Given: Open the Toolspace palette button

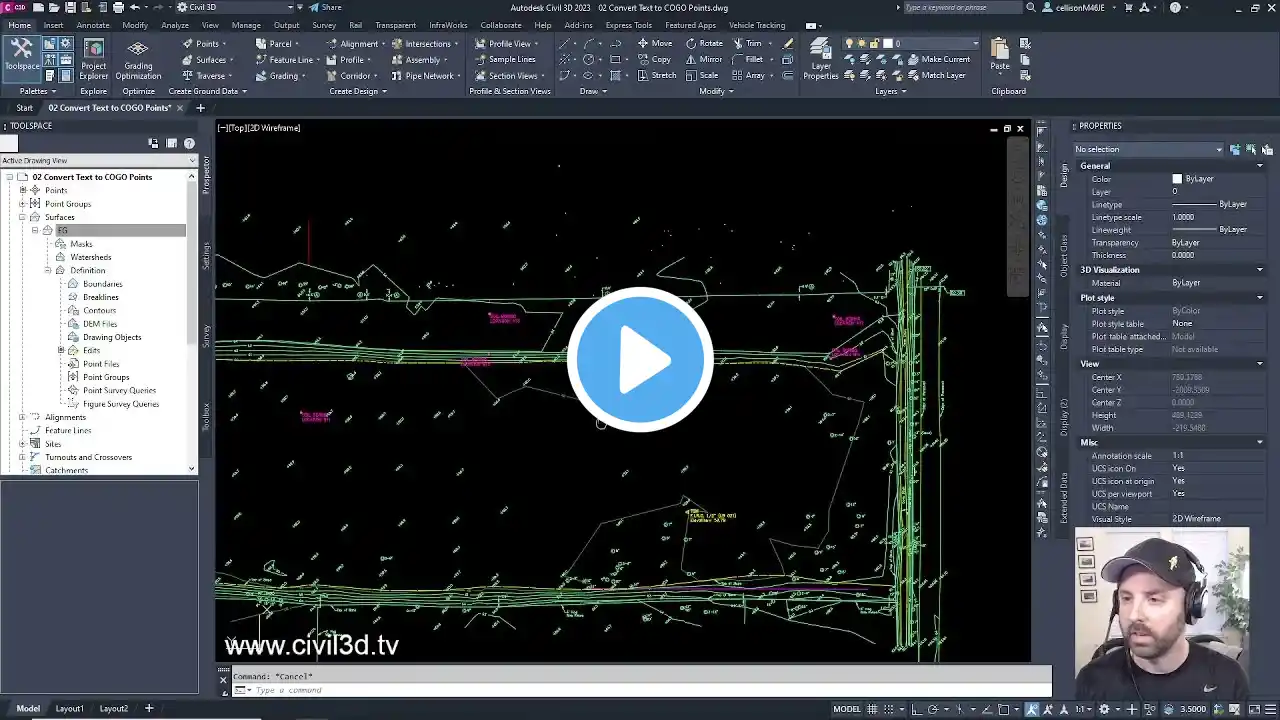Looking at the screenshot, I should [x=21, y=55].
